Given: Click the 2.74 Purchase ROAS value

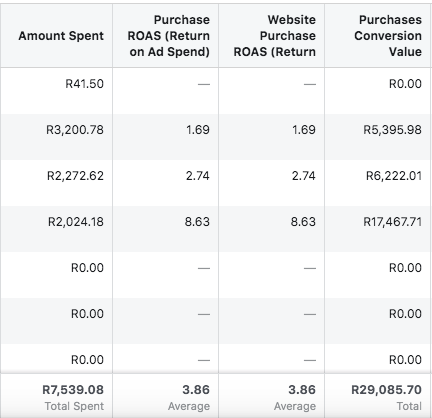Looking at the screenshot, I should click(198, 176).
